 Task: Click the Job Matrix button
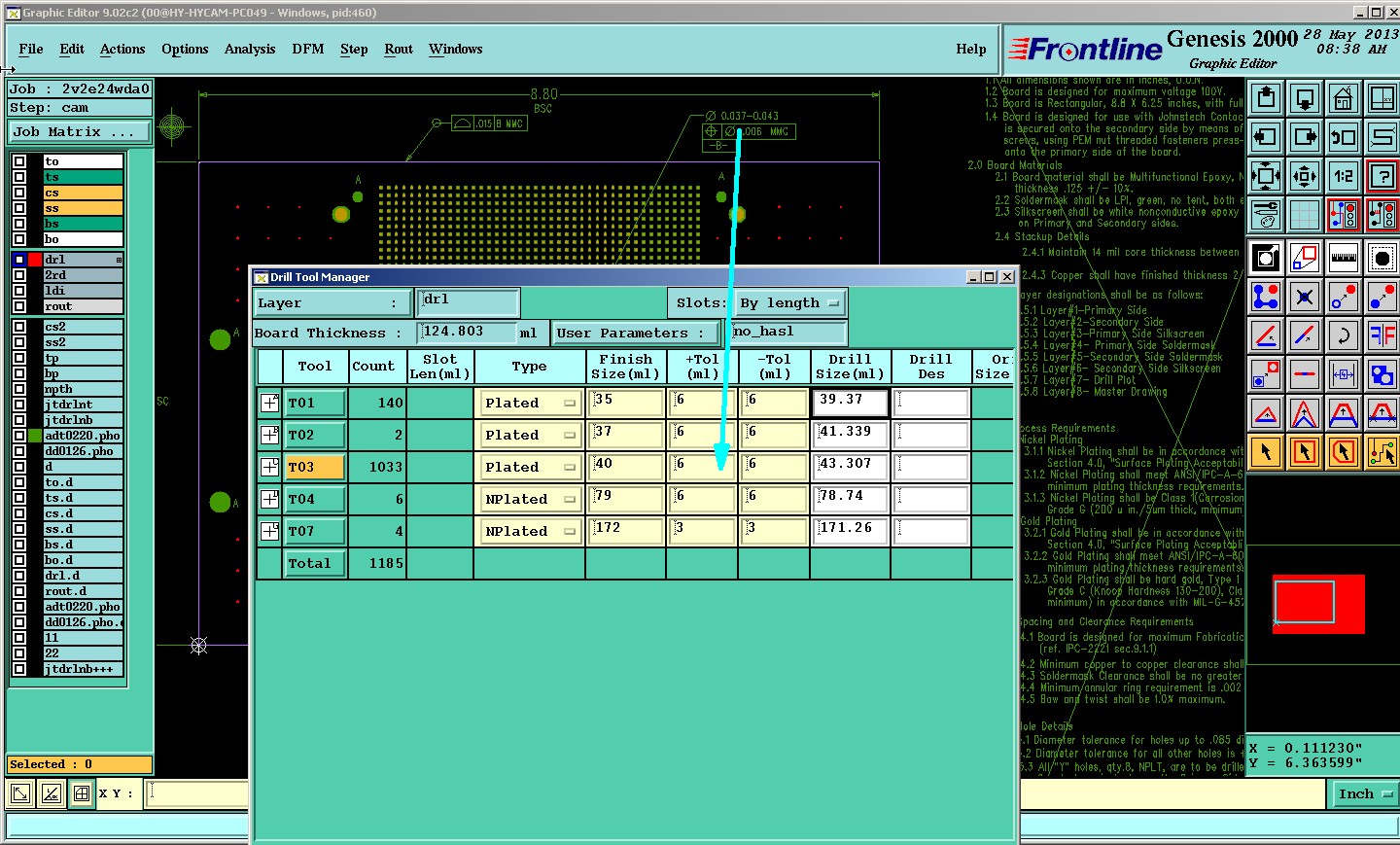(80, 131)
